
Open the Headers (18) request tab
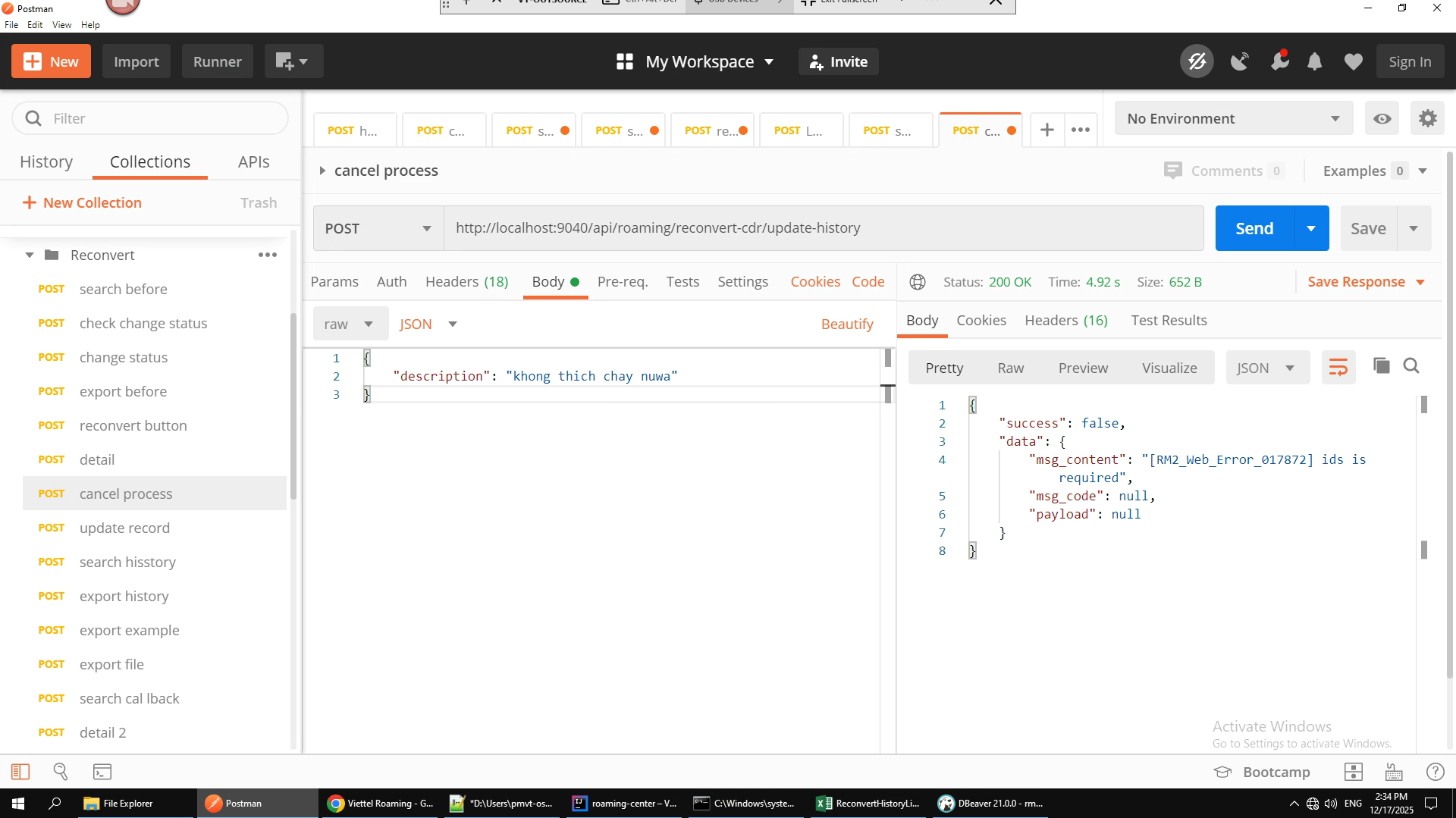tap(466, 282)
